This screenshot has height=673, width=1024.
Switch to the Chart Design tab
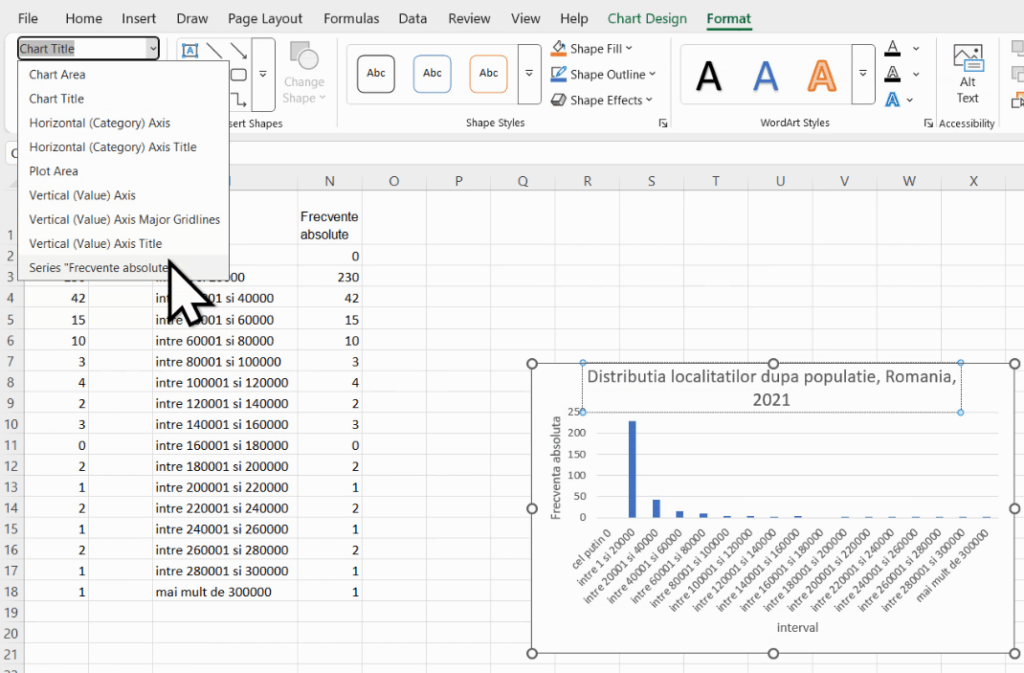(x=647, y=18)
